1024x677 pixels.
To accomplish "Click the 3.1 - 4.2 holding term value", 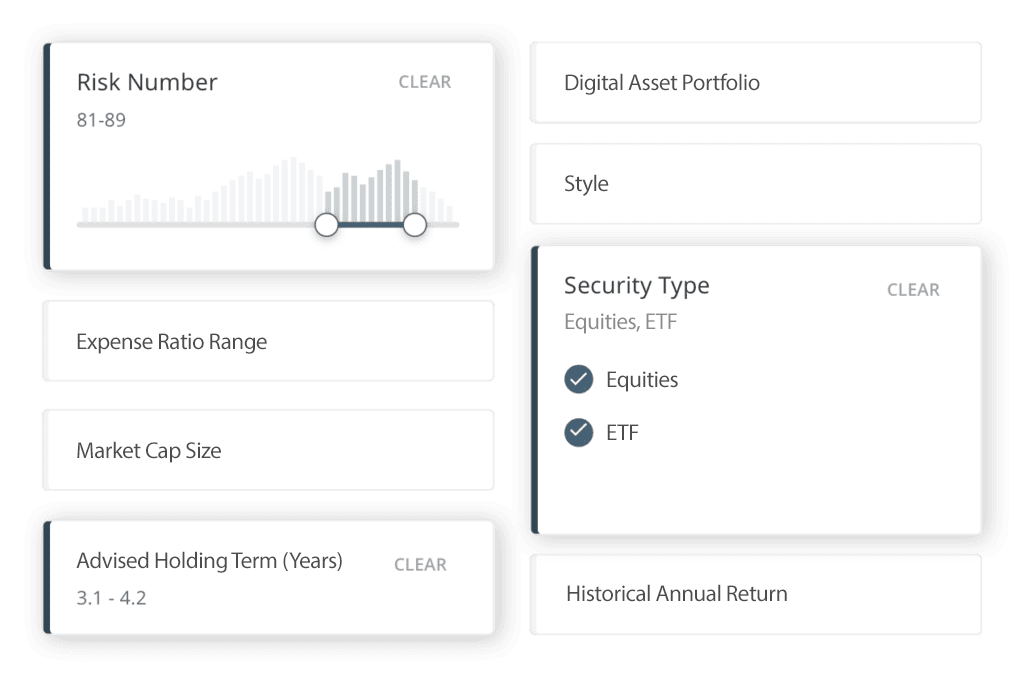I will click(x=111, y=598).
